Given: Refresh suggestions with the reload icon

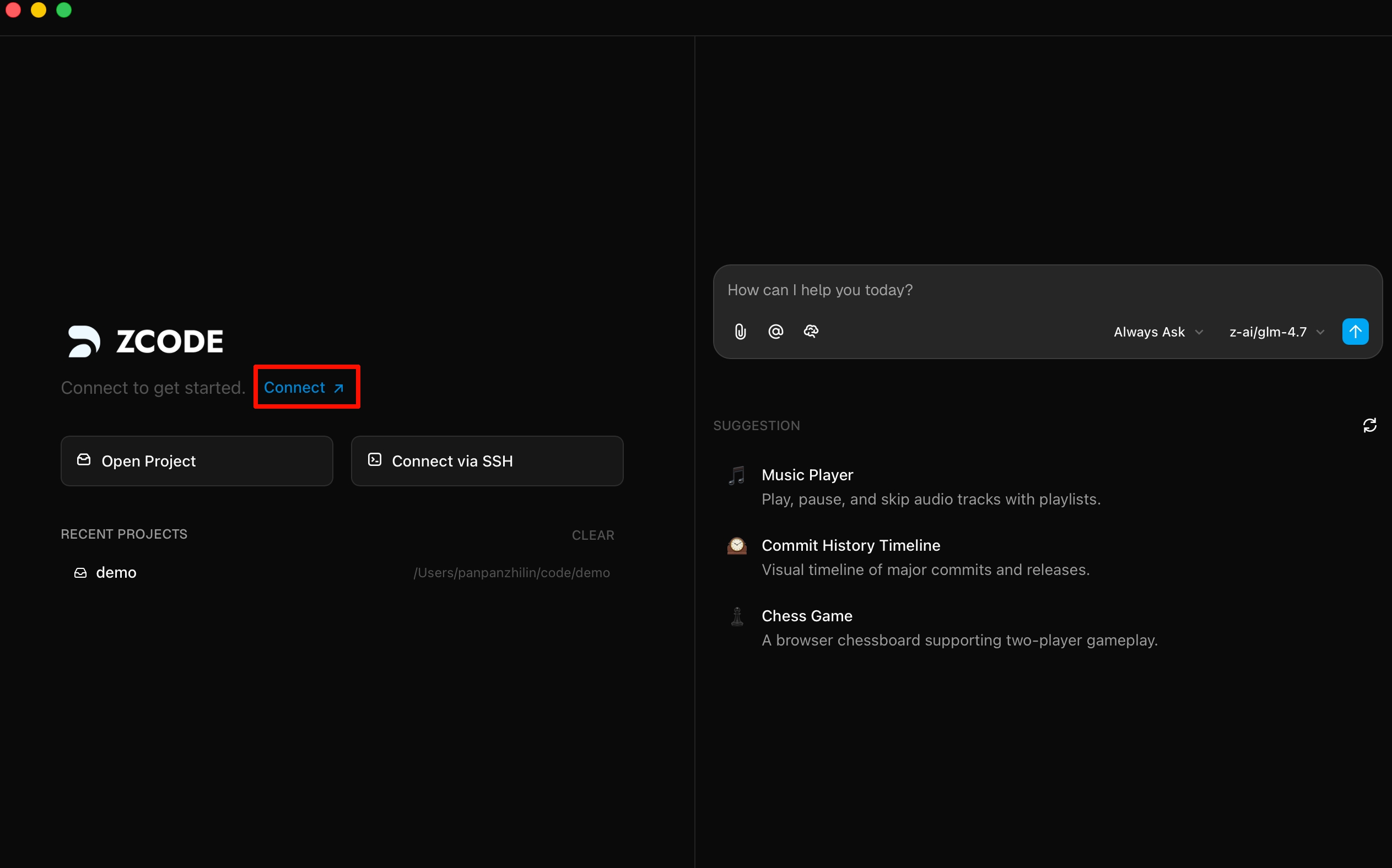Looking at the screenshot, I should point(1369,425).
